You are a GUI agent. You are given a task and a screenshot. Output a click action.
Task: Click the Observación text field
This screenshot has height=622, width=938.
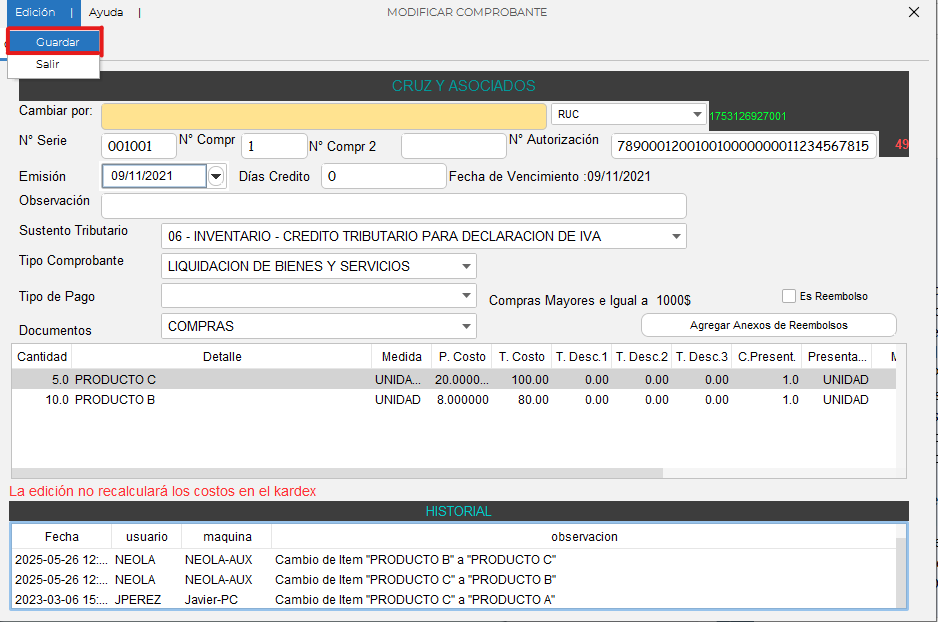pyautogui.click(x=393, y=206)
